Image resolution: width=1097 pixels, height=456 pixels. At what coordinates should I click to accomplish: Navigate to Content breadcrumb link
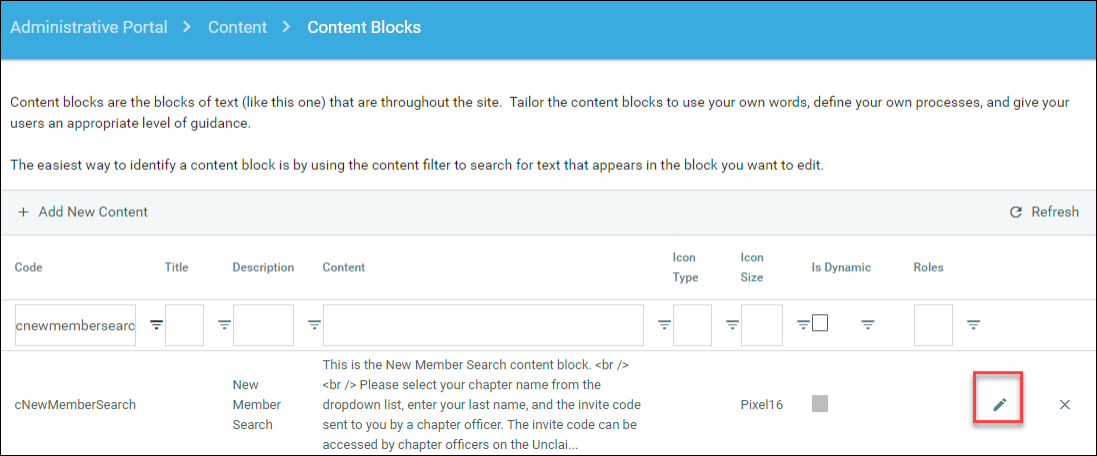(x=237, y=27)
